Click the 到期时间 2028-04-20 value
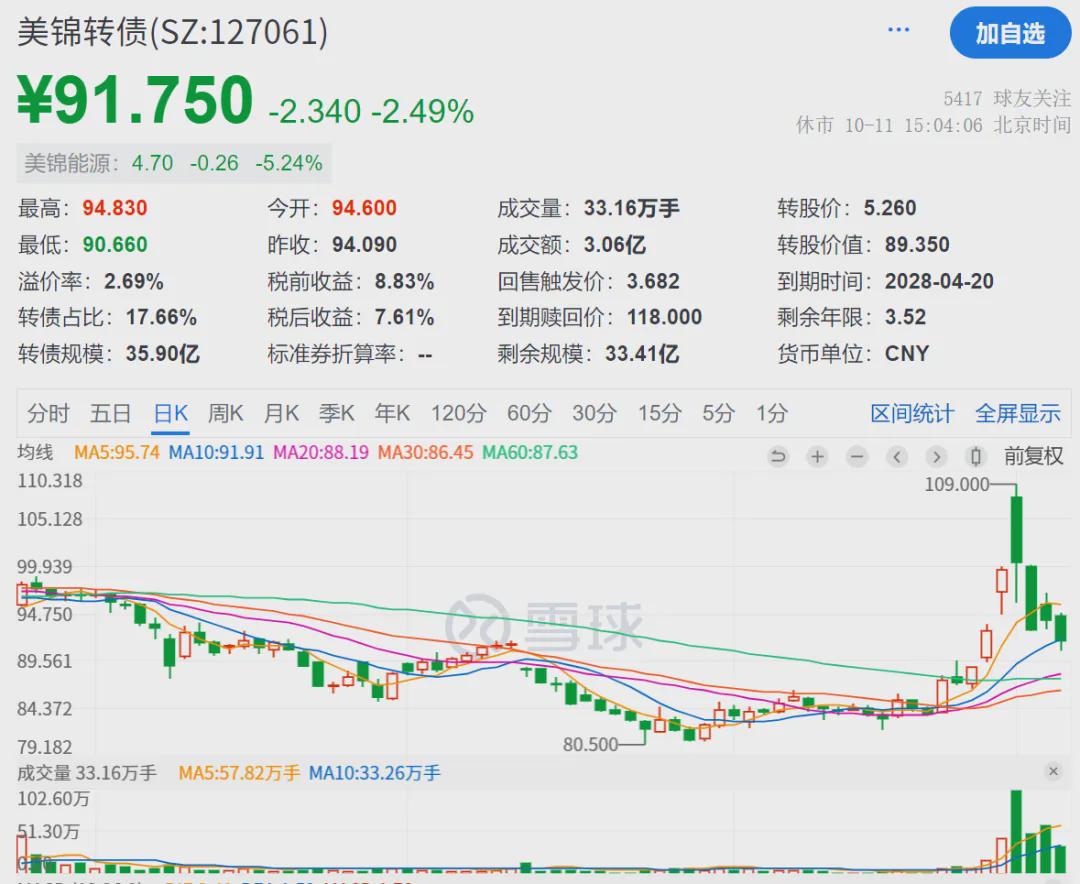 coord(939,281)
